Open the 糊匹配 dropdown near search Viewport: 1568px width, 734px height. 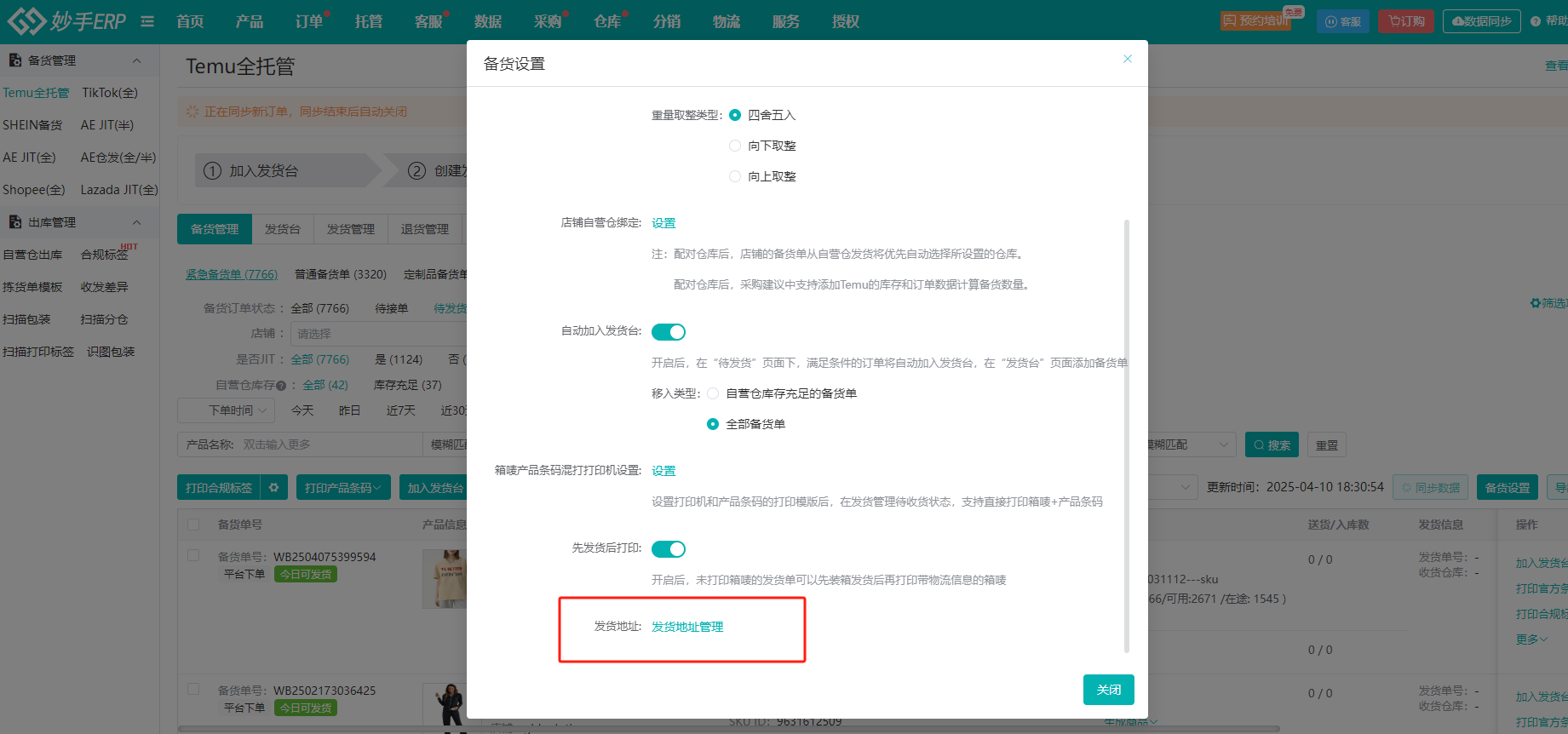pyautogui.click(x=1192, y=444)
